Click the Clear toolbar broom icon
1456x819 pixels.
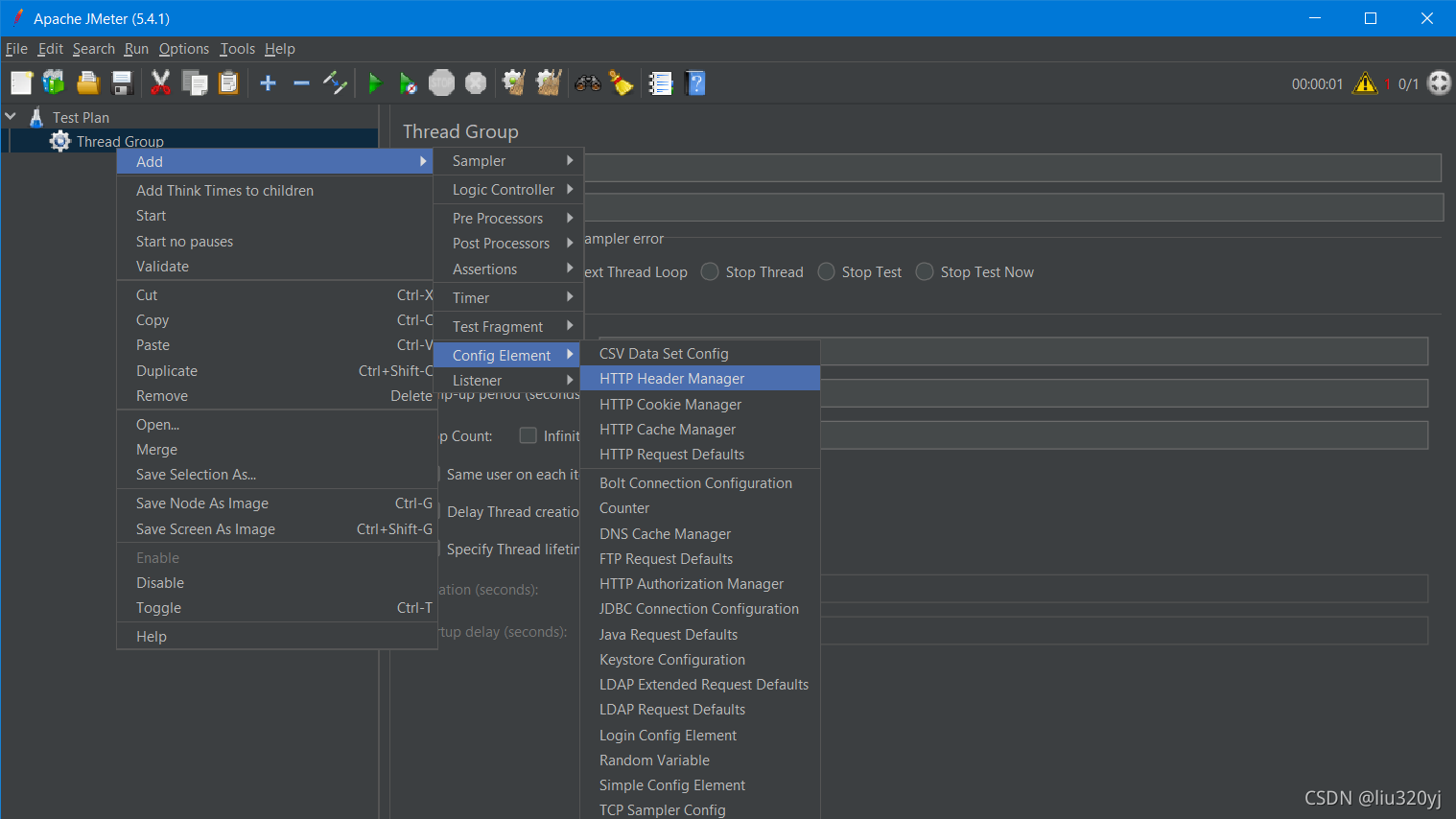click(514, 83)
